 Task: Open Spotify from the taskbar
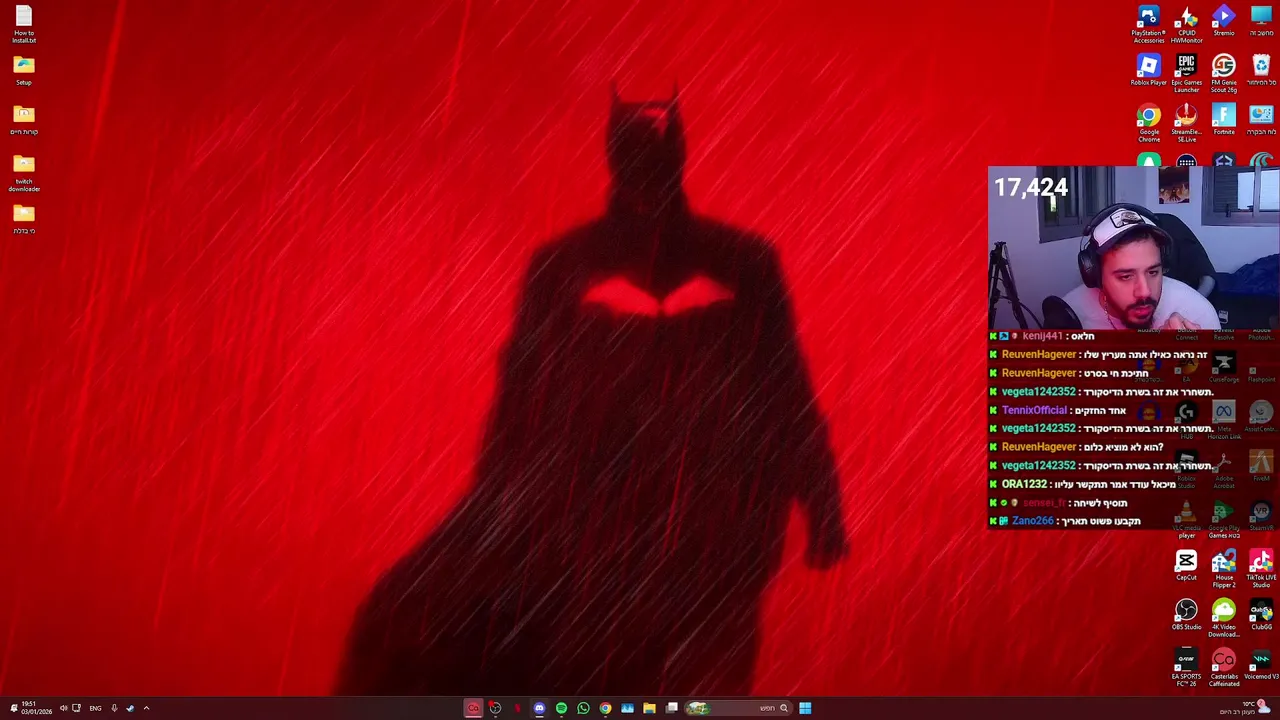pyautogui.click(x=561, y=708)
